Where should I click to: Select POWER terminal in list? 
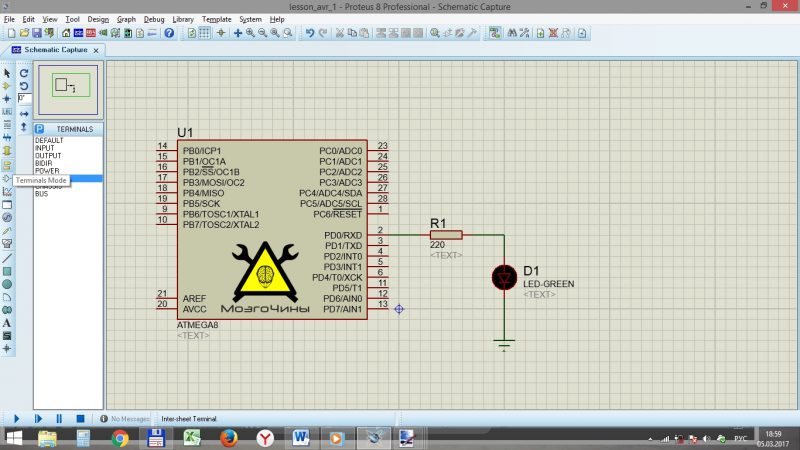click(x=47, y=171)
